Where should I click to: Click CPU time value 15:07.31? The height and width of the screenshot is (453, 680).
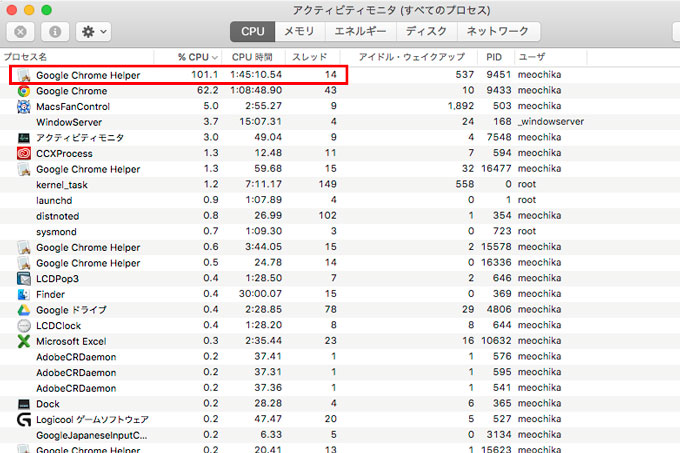[261, 121]
